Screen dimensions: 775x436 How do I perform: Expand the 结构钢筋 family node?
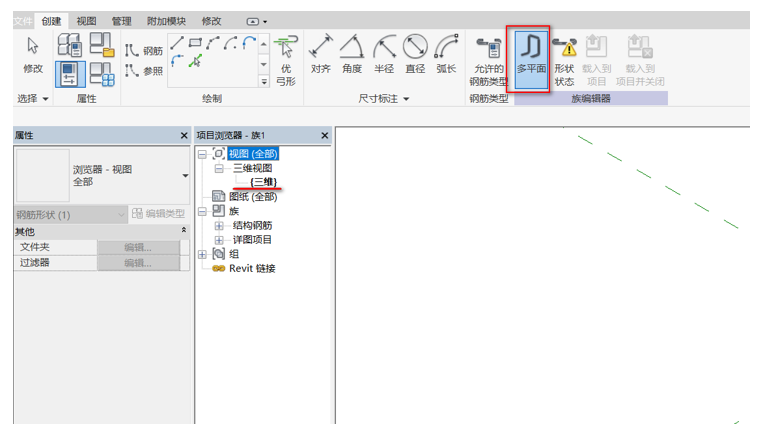pos(219,226)
